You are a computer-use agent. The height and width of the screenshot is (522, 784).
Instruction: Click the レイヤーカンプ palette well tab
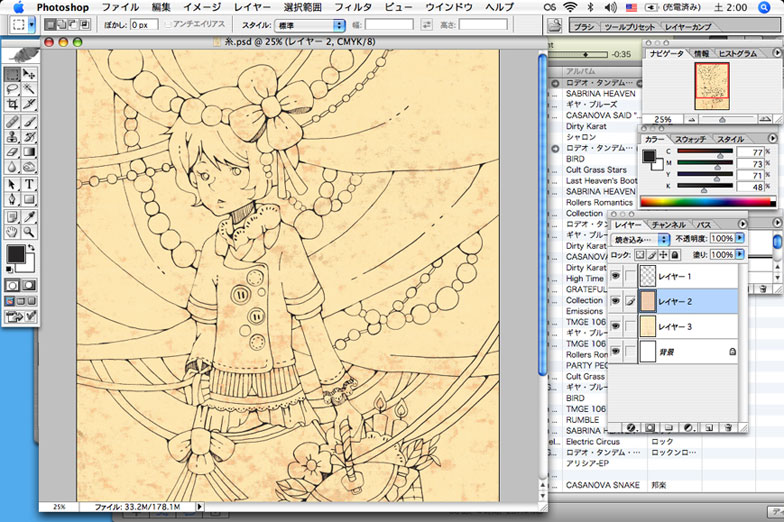pos(688,27)
